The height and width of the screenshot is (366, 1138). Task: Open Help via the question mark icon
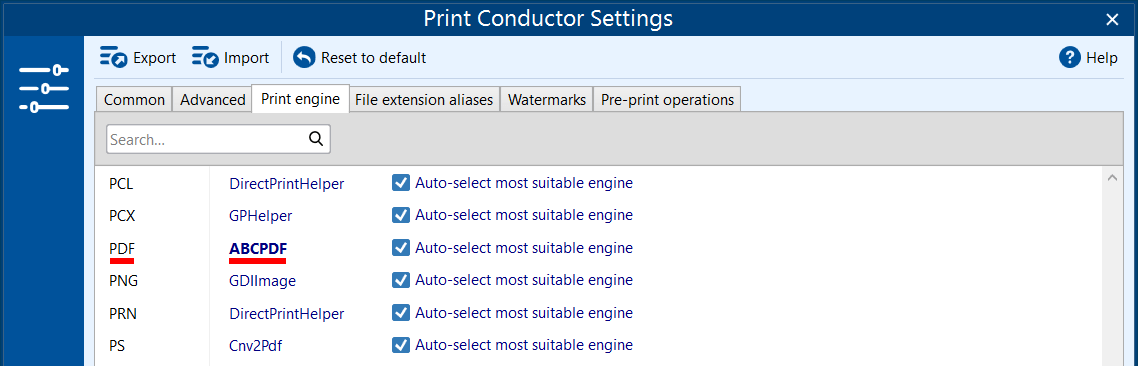coord(1070,57)
